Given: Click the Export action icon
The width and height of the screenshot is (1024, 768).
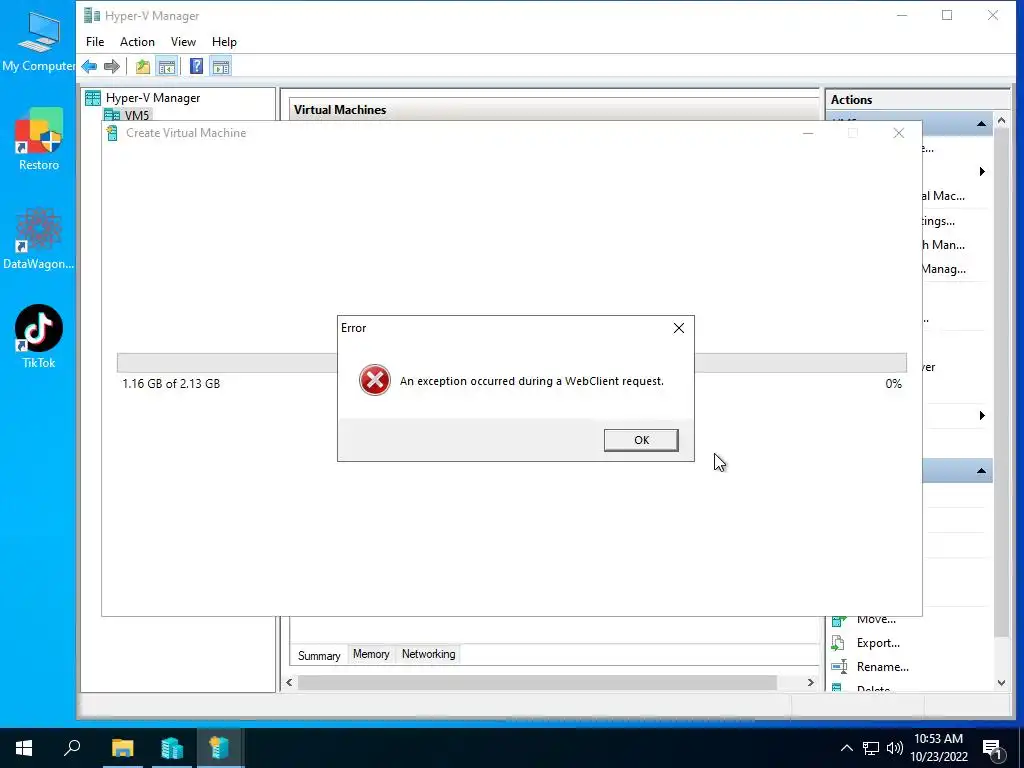Looking at the screenshot, I should click(838, 643).
